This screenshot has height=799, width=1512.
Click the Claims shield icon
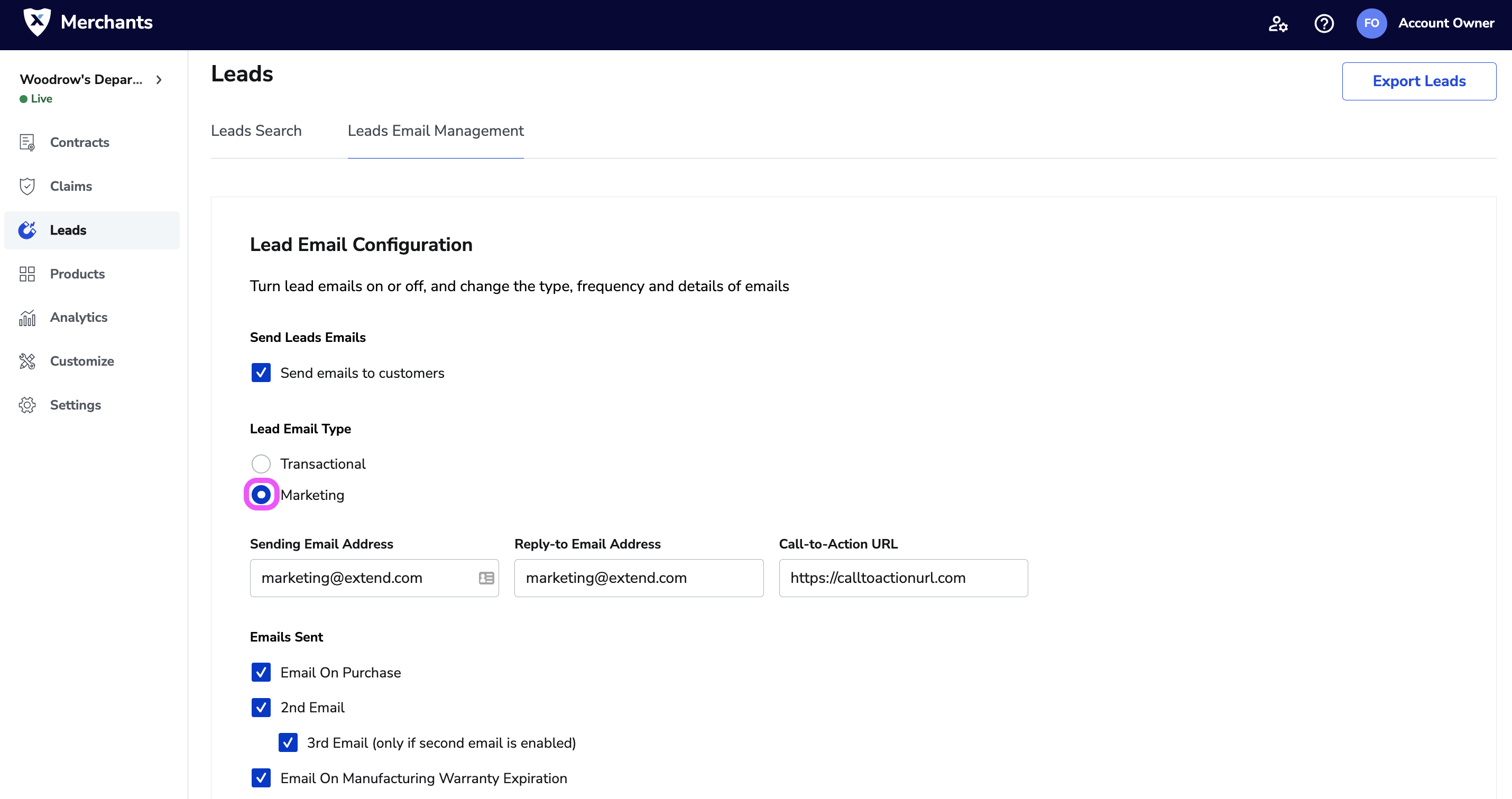(x=27, y=187)
